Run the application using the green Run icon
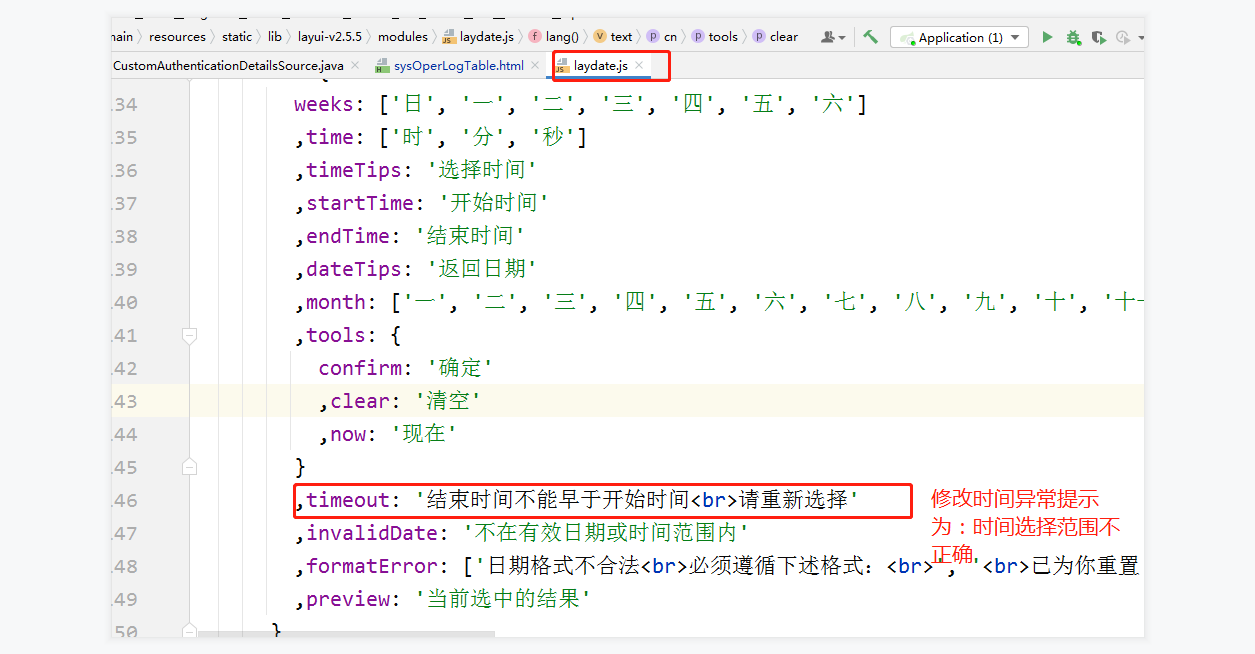 pyautogui.click(x=1047, y=36)
